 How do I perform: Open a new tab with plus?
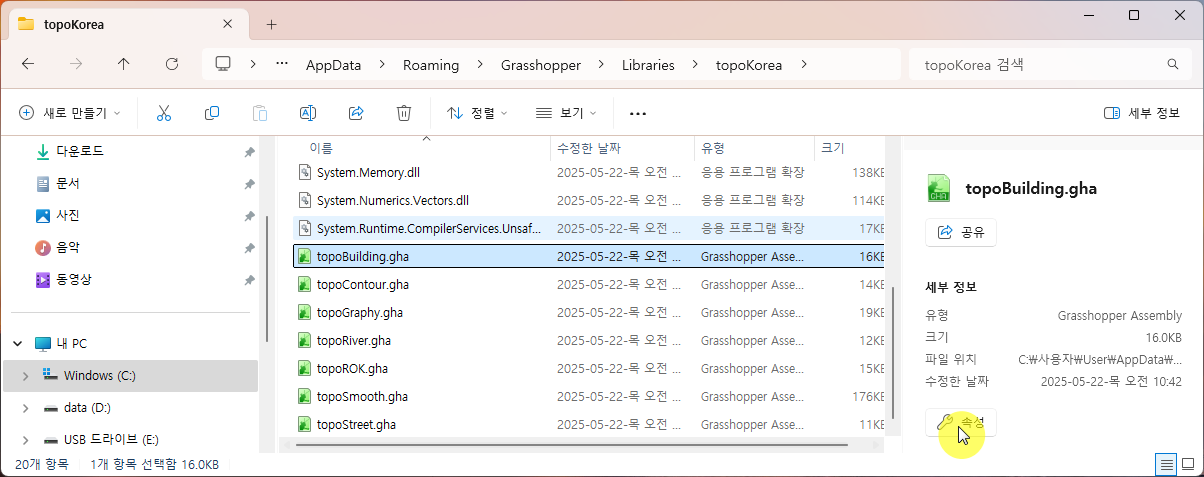[x=271, y=24]
